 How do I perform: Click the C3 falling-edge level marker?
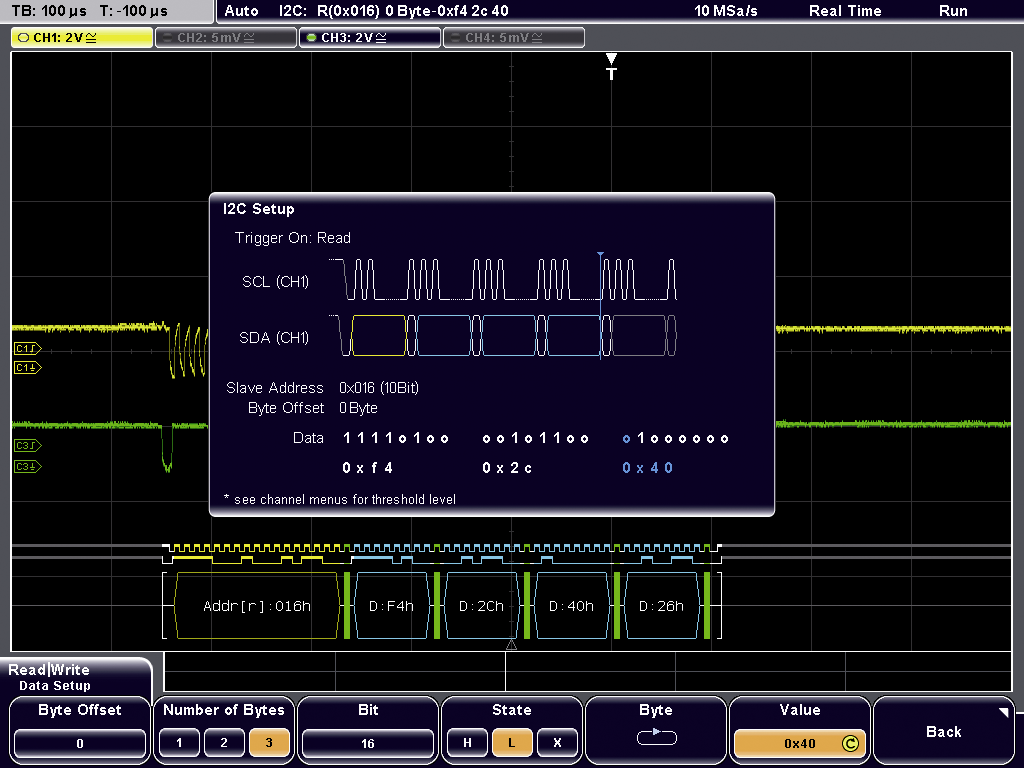tap(27, 466)
